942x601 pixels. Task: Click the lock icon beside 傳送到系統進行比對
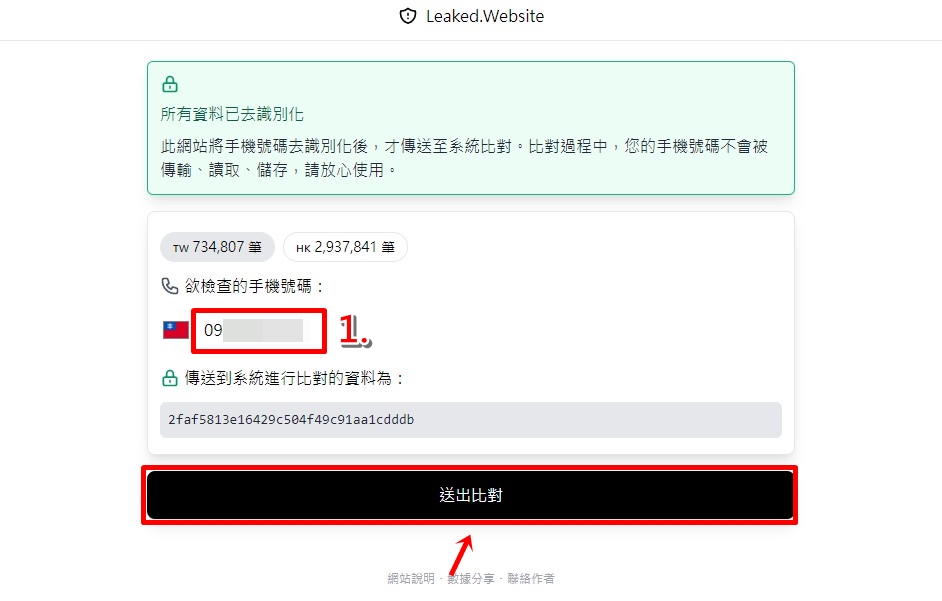click(170, 378)
